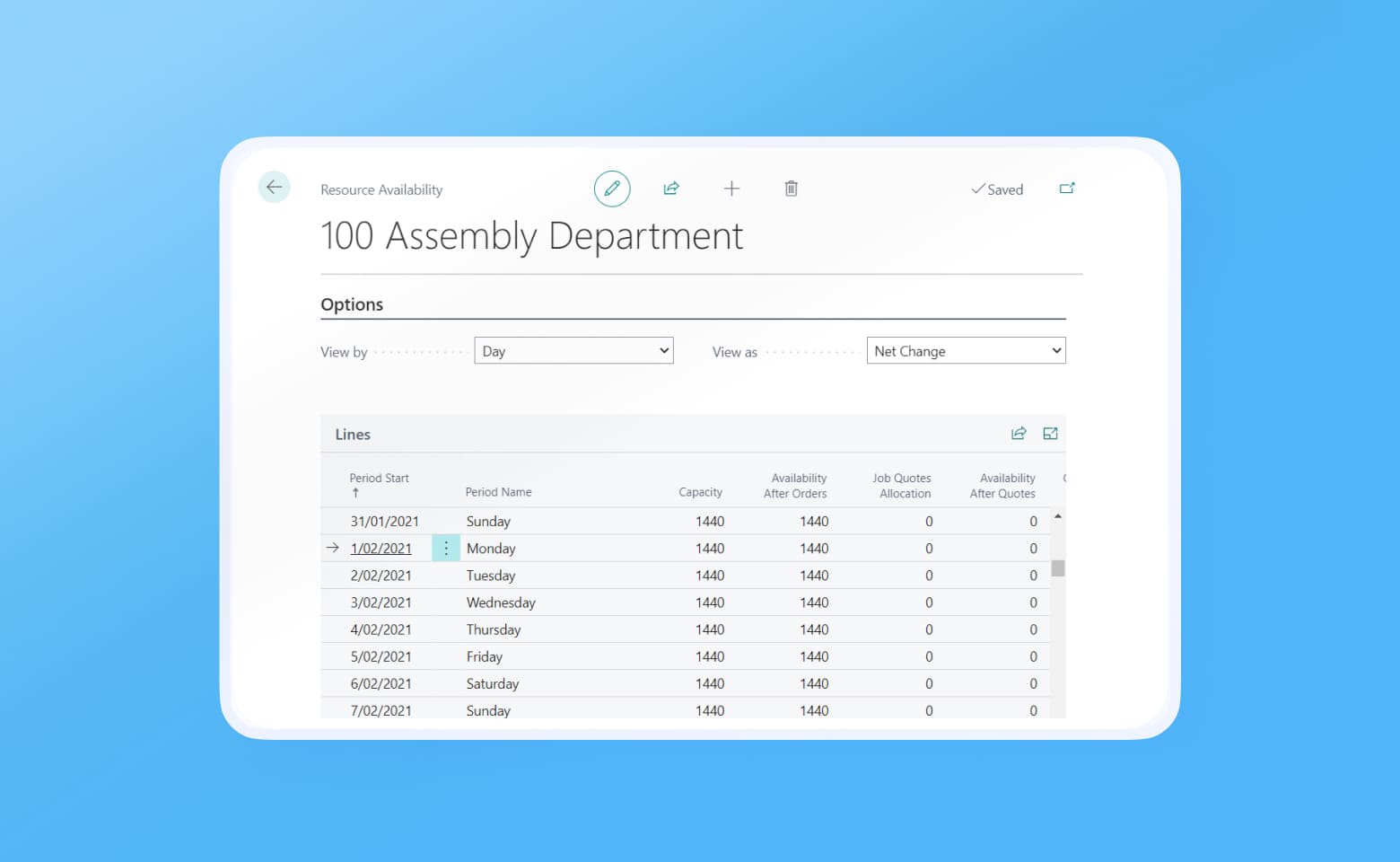Click Capacity 1440 in Monday row
Screen dimensions: 1400x862
pyautogui.click(x=710, y=549)
